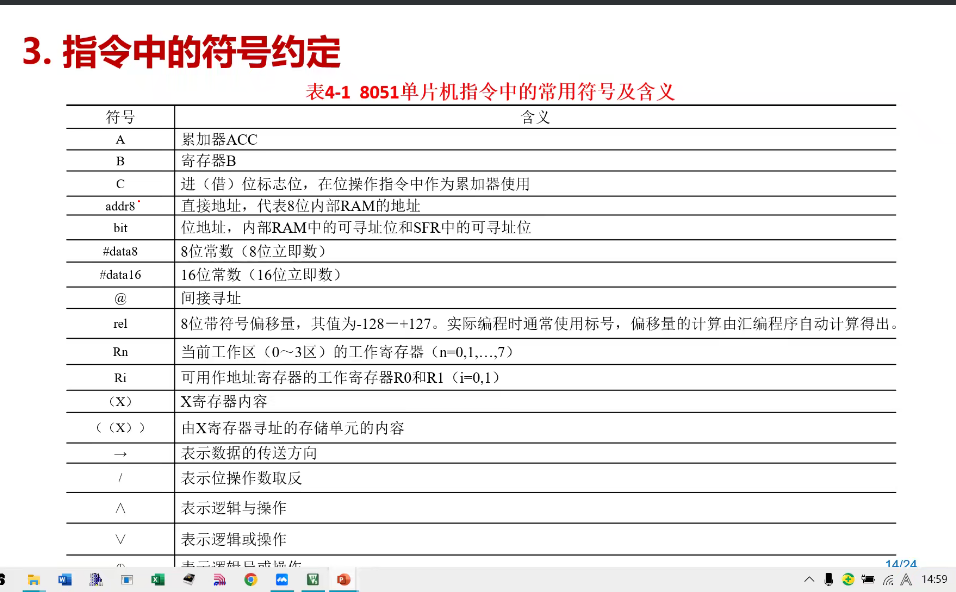Screen dimensions: 956x592
Task: Open the blue meeting app in taskbar
Action: (x=282, y=580)
